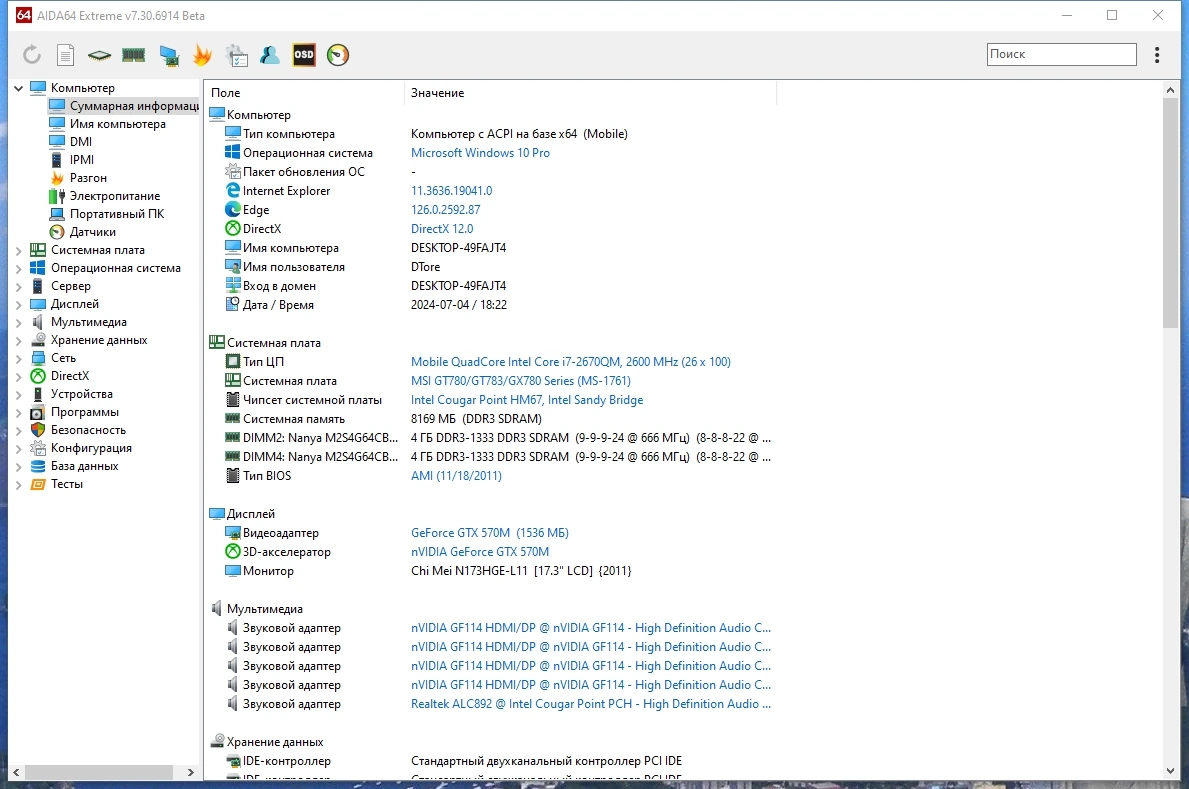Screen dimensions: 1189x789
Task: Open the nVIDIA GeForce GTX 570M link
Action: 480,552
